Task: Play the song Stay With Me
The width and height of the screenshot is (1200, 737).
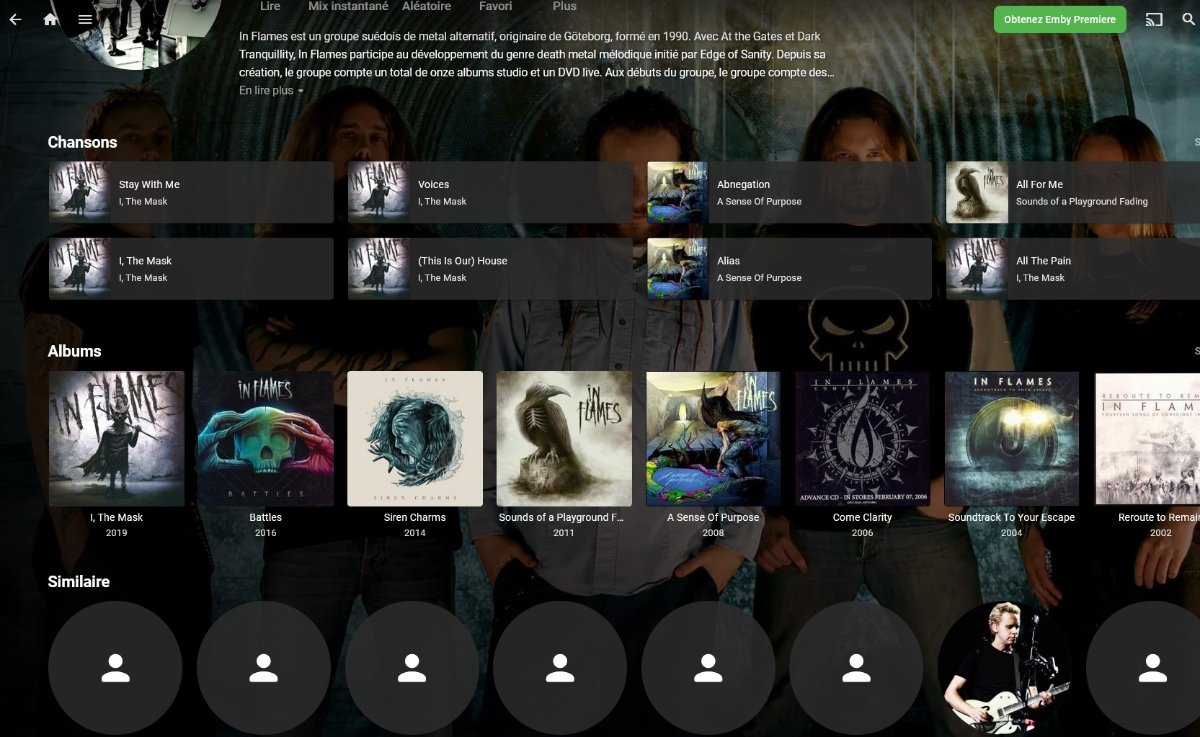Action: [191, 192]
